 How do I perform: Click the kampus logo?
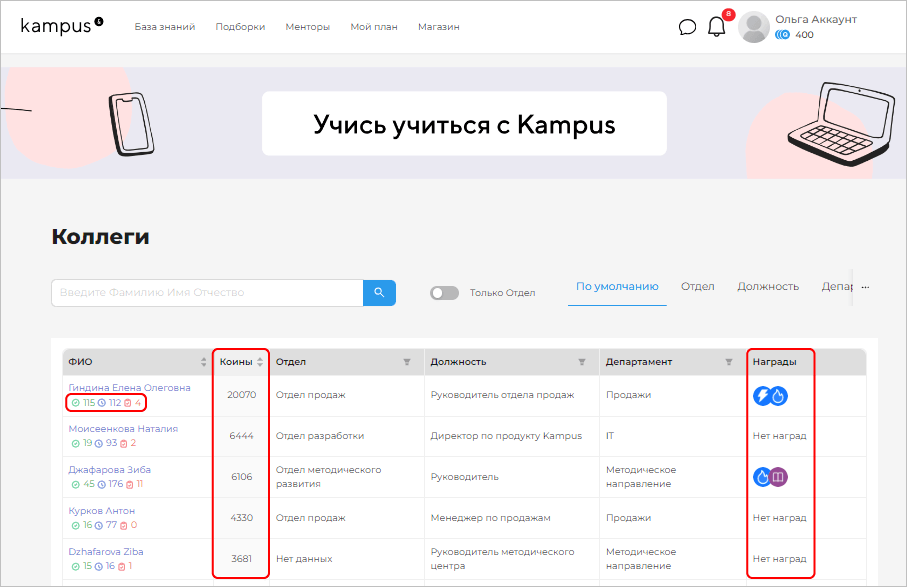pos(56,27)
